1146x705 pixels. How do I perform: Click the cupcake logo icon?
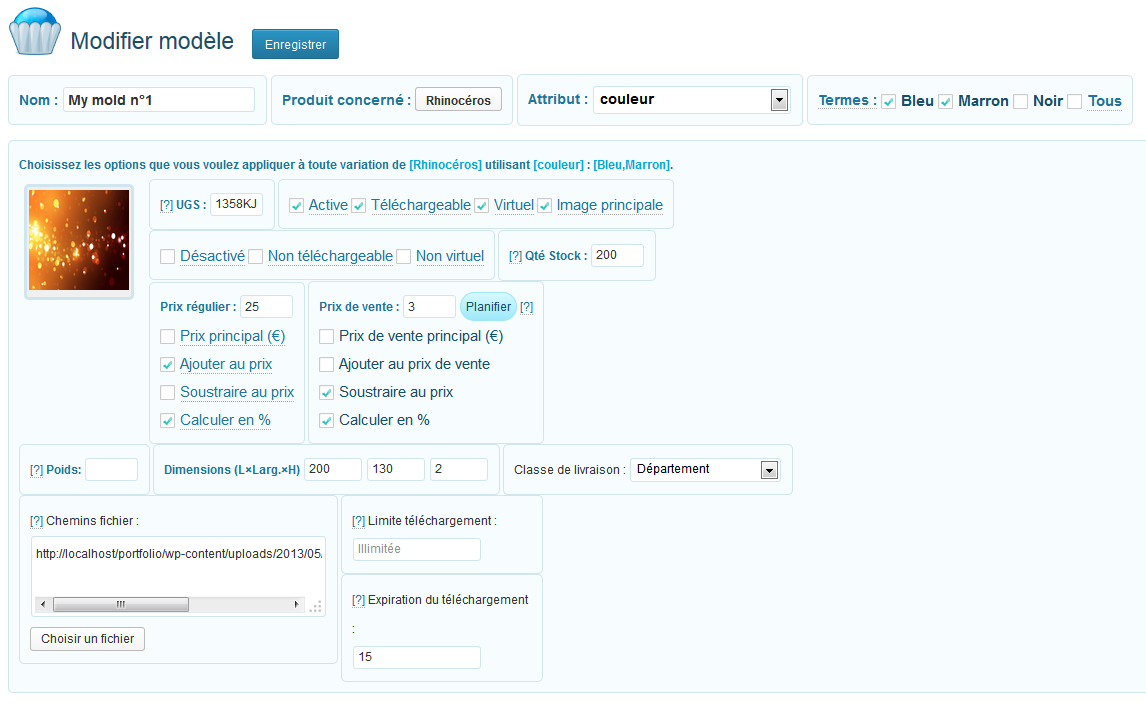click(34, 31)
